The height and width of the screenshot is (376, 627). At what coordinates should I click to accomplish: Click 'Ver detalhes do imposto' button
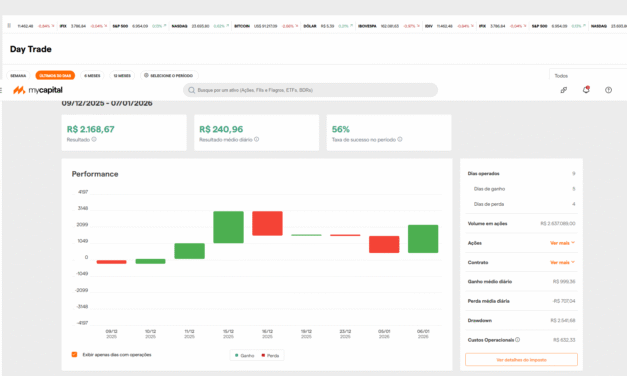click(521, 360)
